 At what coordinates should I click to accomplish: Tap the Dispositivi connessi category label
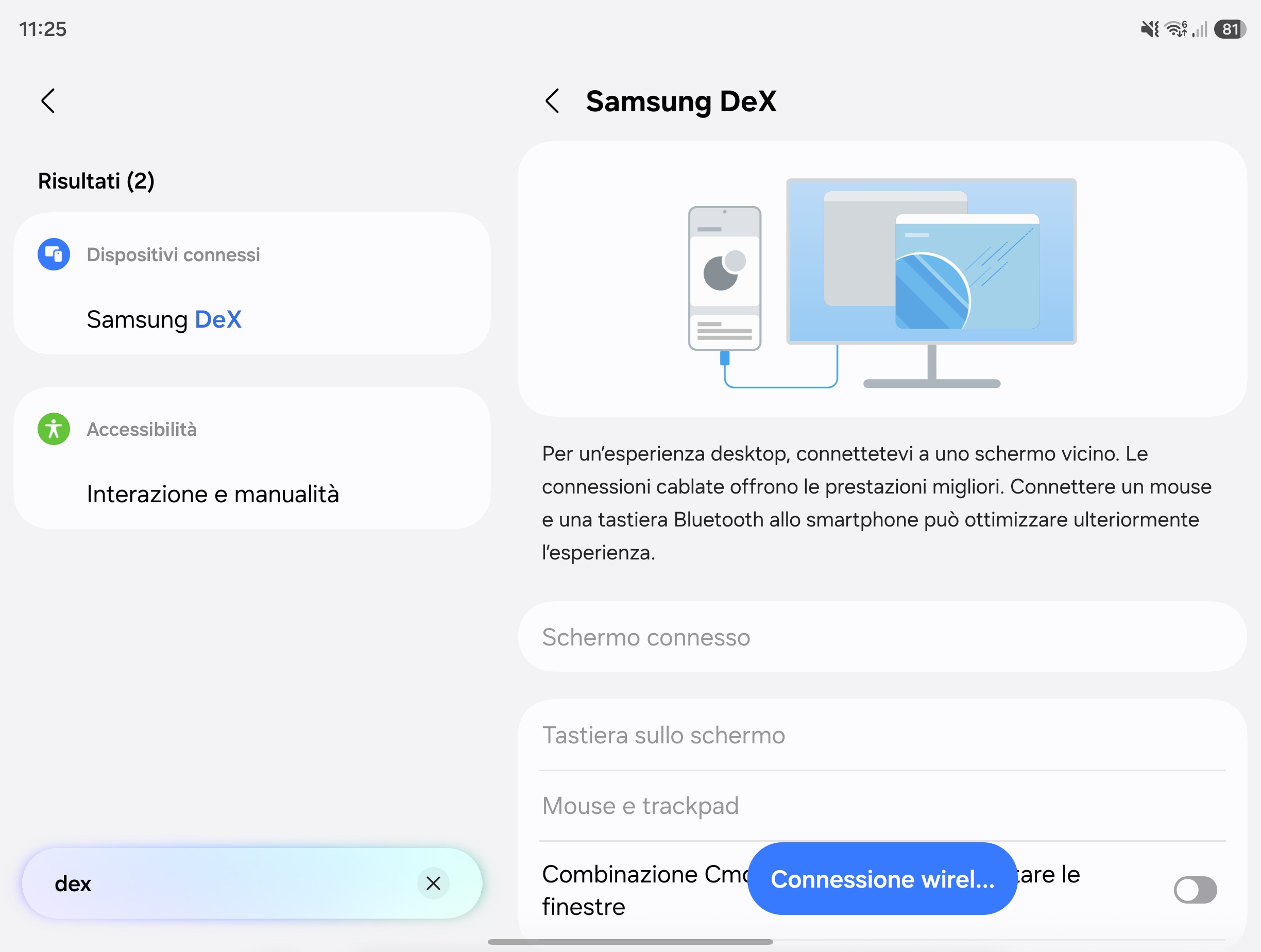tap(173, 254)
